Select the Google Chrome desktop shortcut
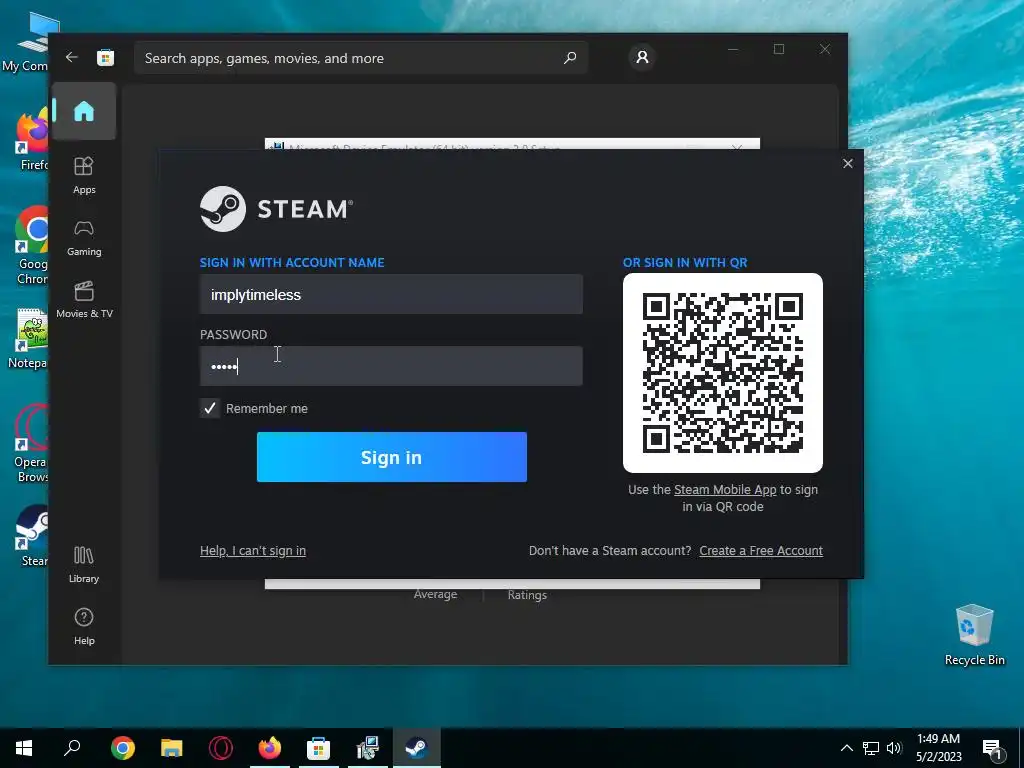Screen dimensions: 1024x768 click(x=31, y=246)
